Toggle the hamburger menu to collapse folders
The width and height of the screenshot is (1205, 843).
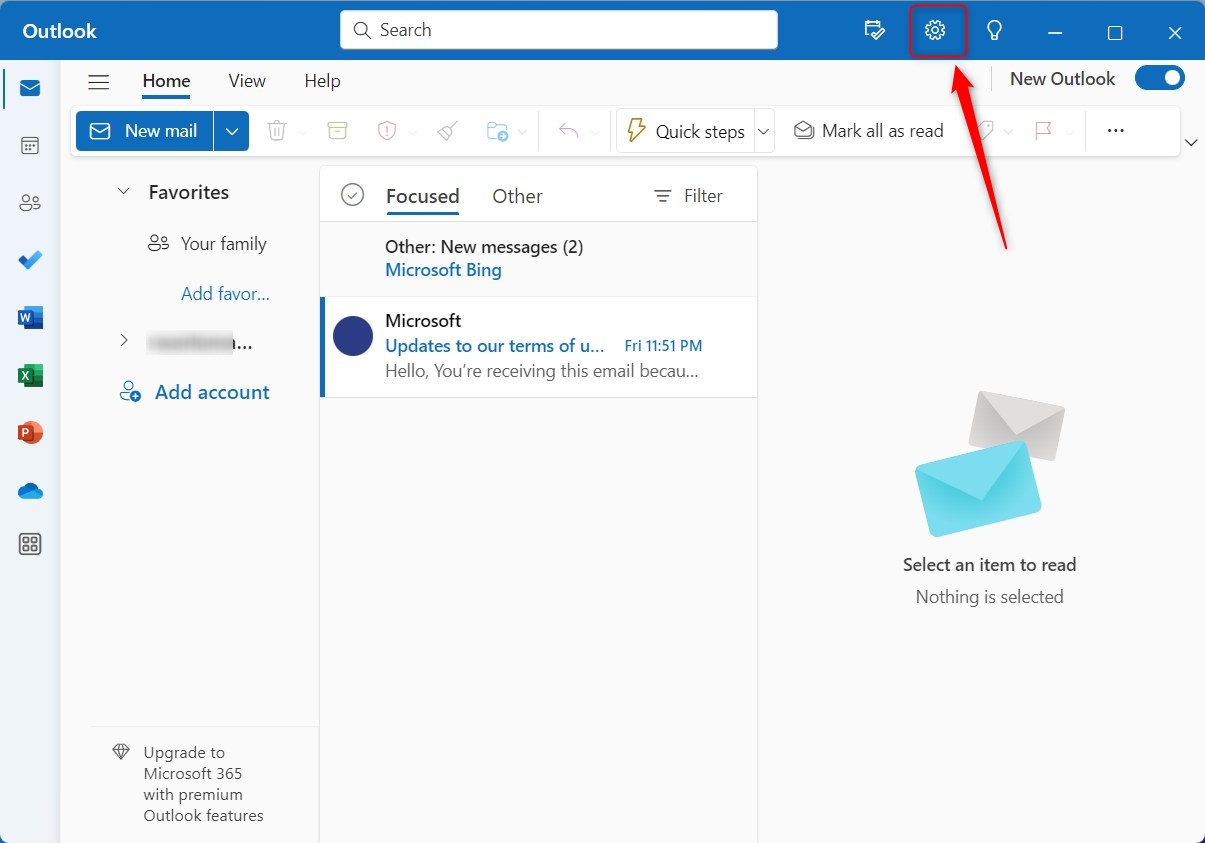[98, 81]
